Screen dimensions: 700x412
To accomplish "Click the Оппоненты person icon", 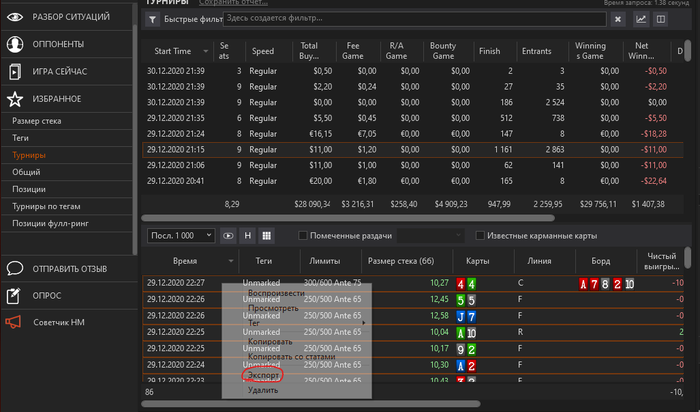I will click(x=15, y=44).
